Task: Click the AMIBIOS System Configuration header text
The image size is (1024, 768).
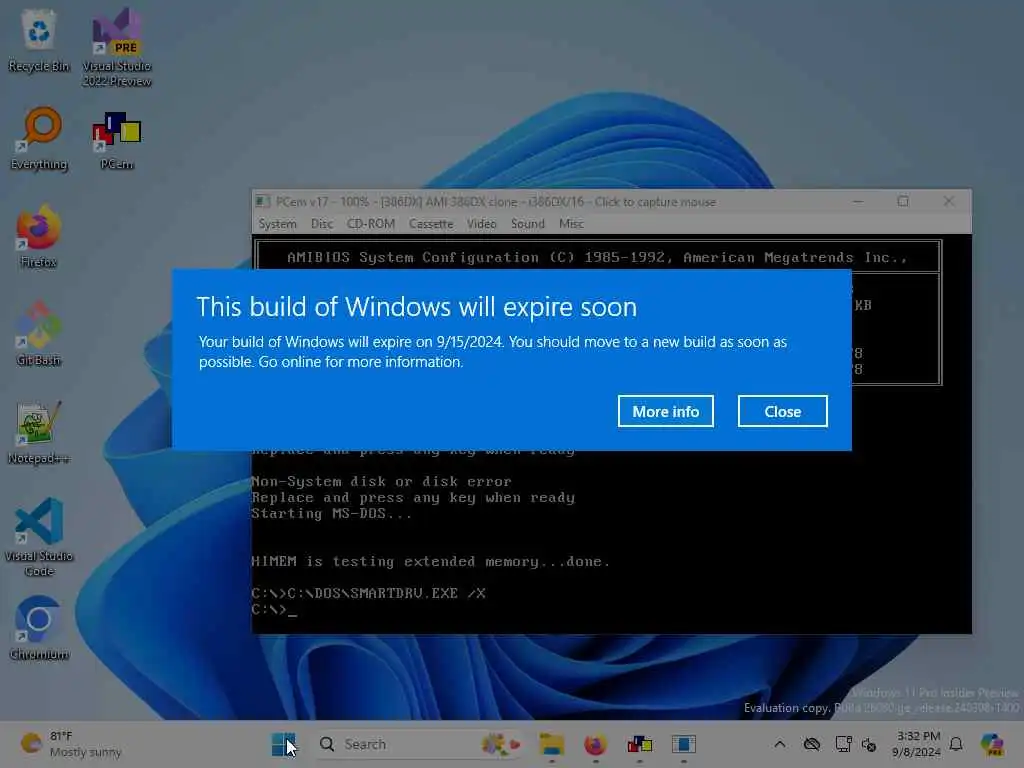Action: tap(598, 257)
